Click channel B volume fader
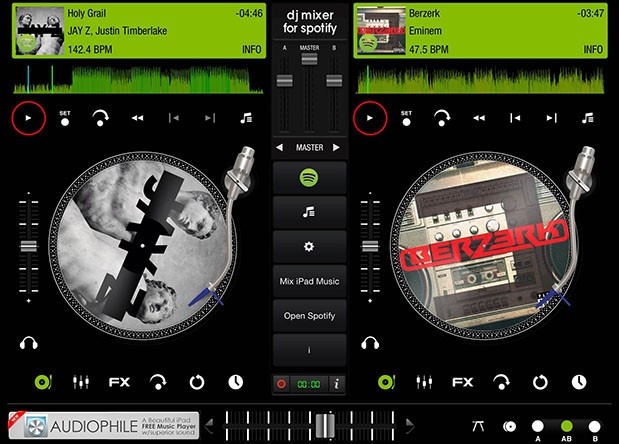 click(x=334, y=81)
